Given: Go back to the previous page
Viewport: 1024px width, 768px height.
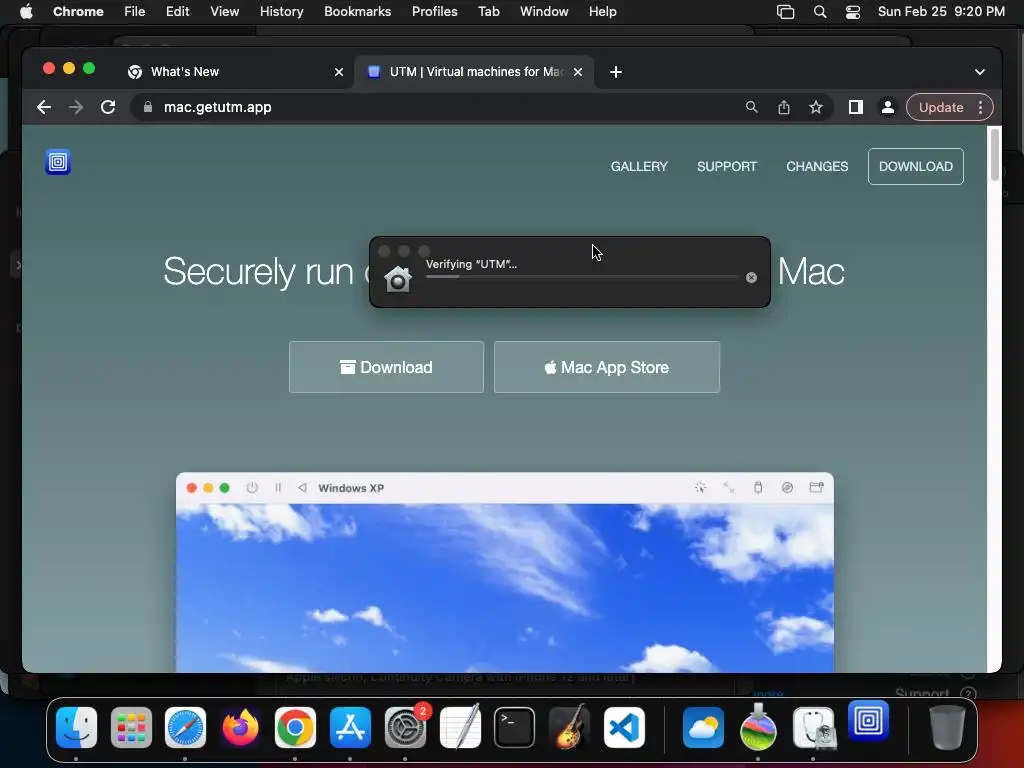Looking at the screenshot, I should [x=44, y=107].
